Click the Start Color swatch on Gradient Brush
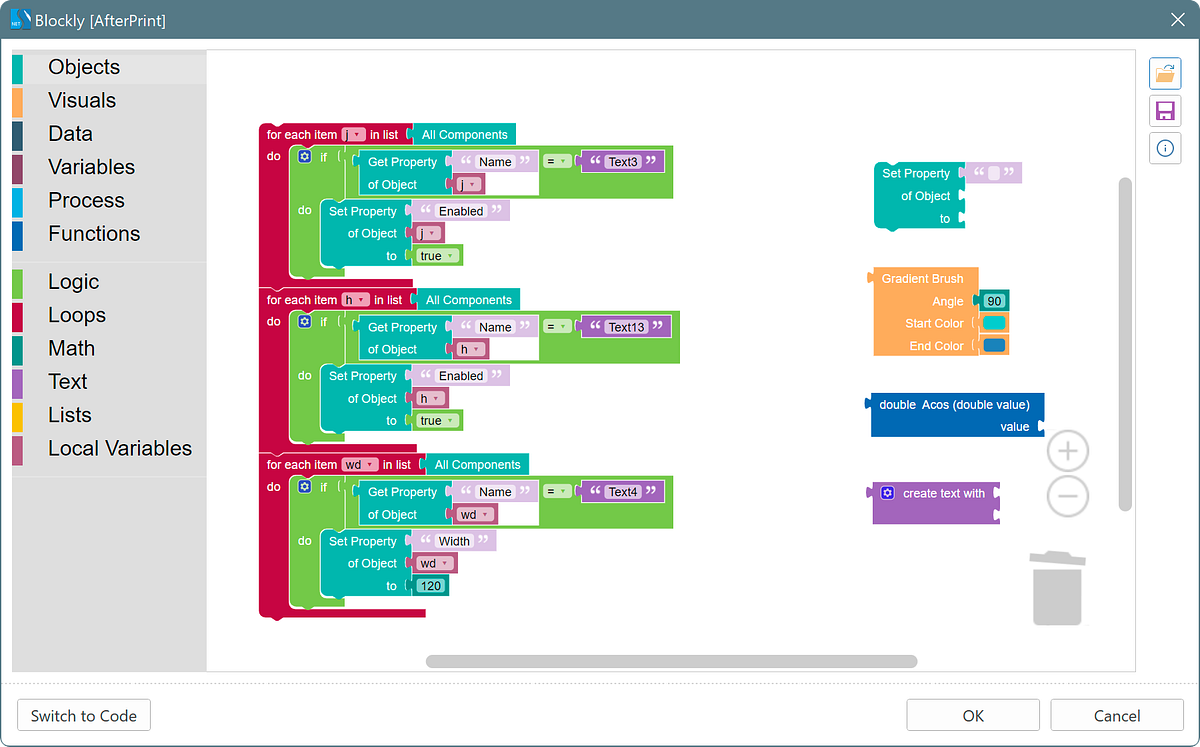The width and height of the screenshot is (1200, 747). [993, 323]
